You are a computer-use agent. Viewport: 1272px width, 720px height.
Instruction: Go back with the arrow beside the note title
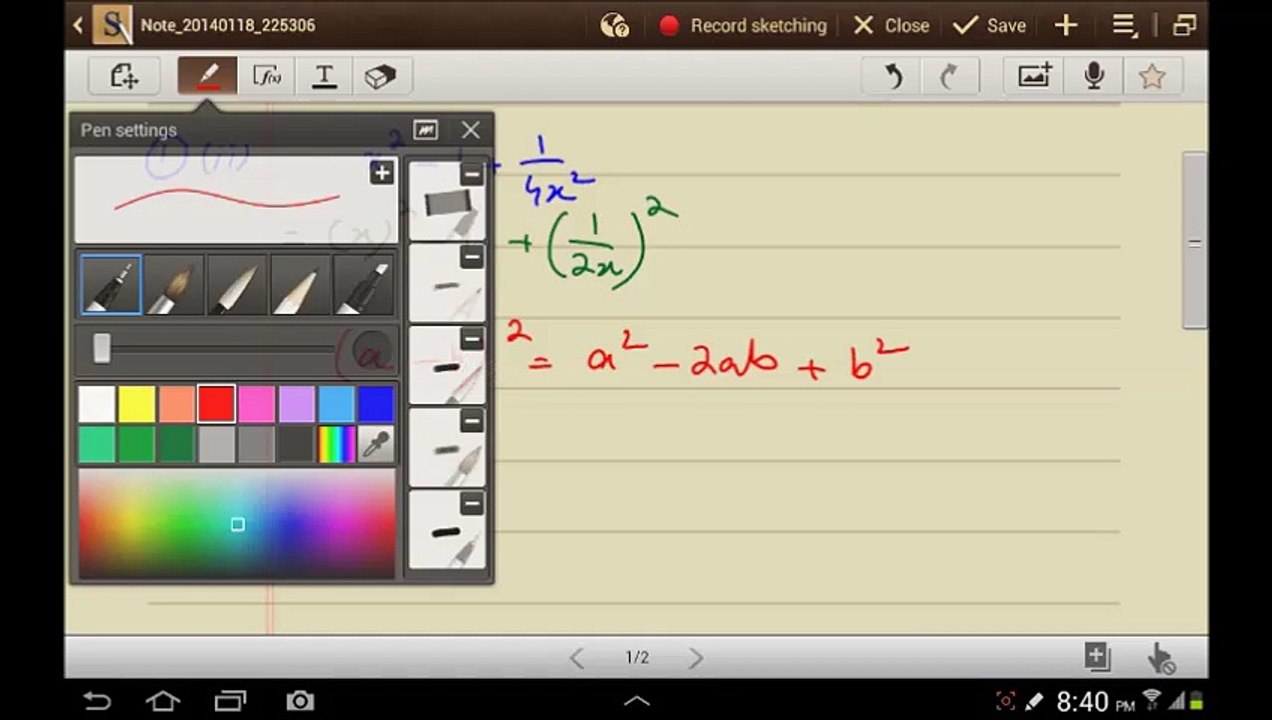[78, 26]
